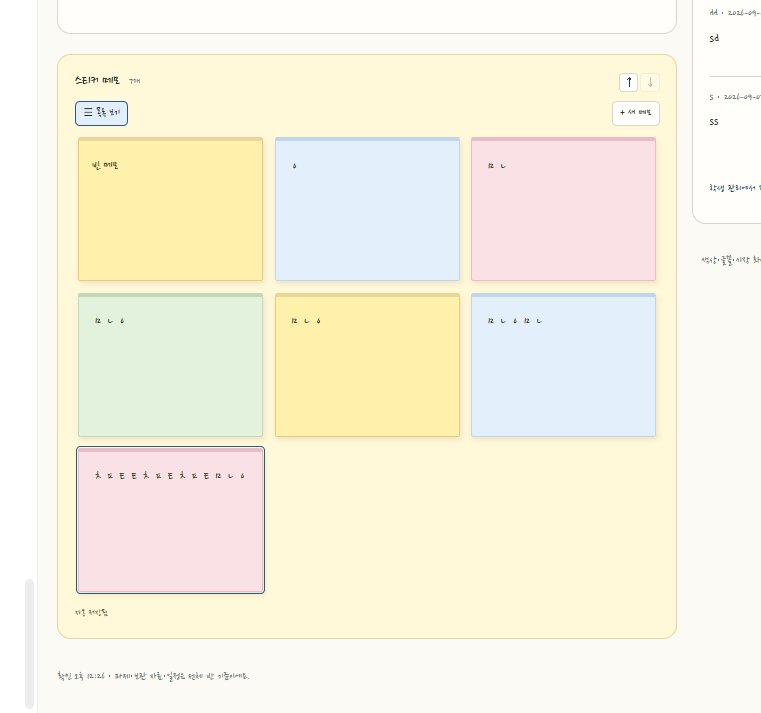Click the 학생 관리에서 text in side panel

coord(734,188)
